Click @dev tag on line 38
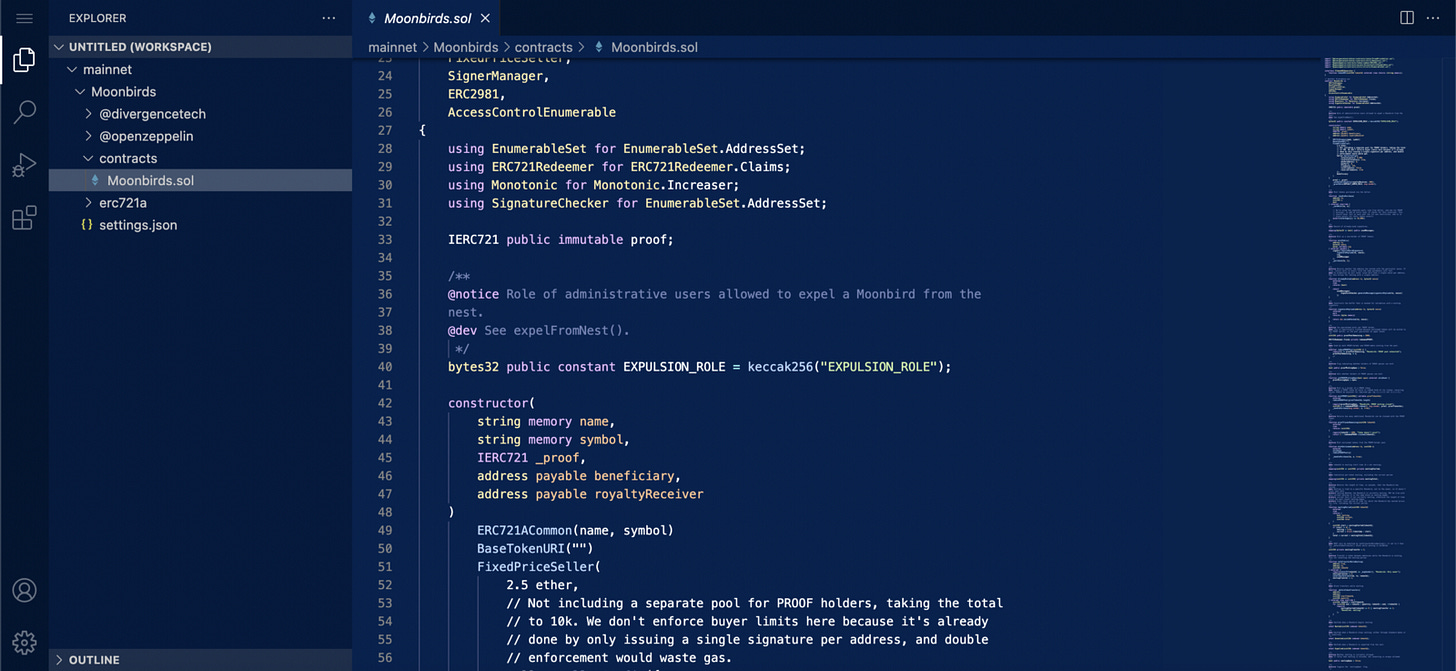Screen dimensions: 1456x671 click(x=462, y=330)
